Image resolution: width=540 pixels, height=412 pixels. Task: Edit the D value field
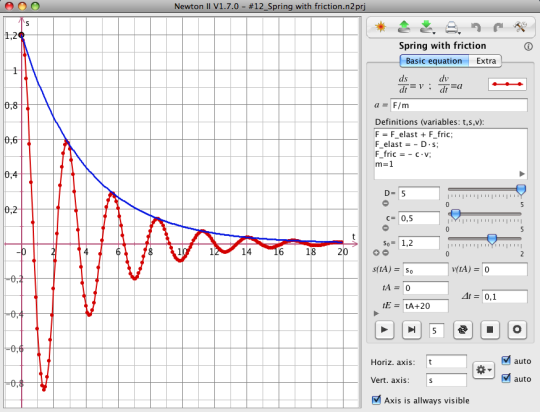tap(419, 193)
